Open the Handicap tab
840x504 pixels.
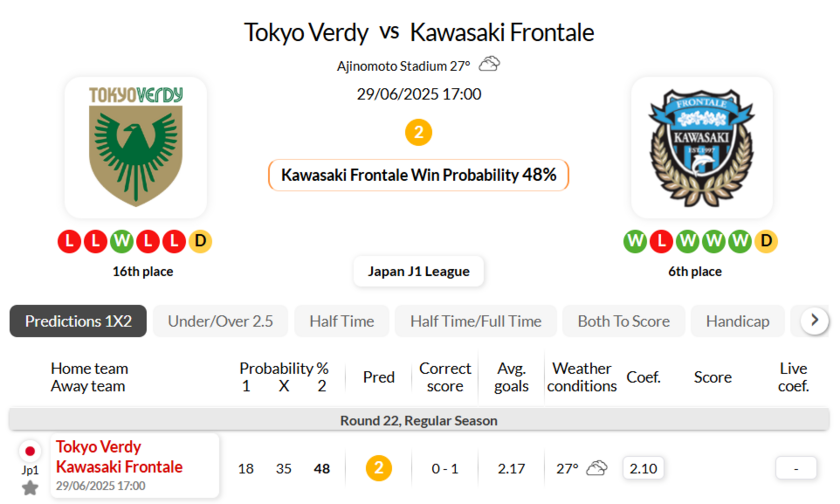tap(737, 321)
